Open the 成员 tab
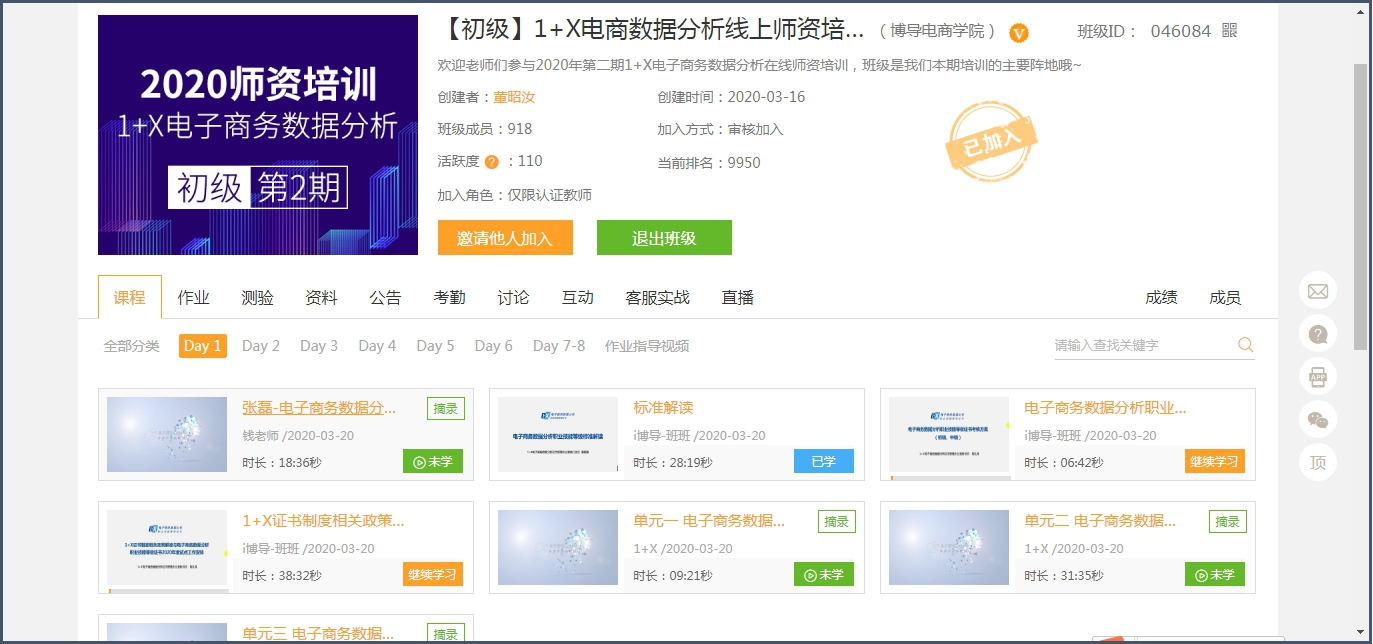 [x=1224, y=297]
